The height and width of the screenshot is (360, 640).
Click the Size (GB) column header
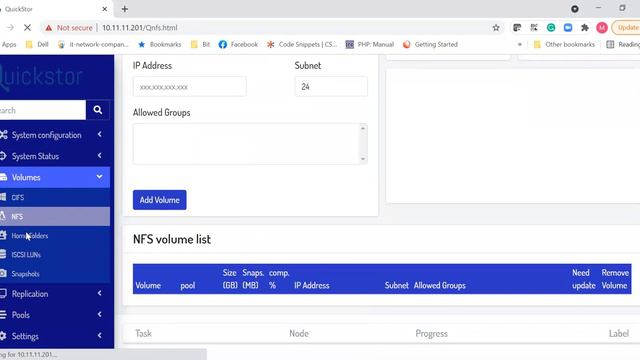click(230, 279)
